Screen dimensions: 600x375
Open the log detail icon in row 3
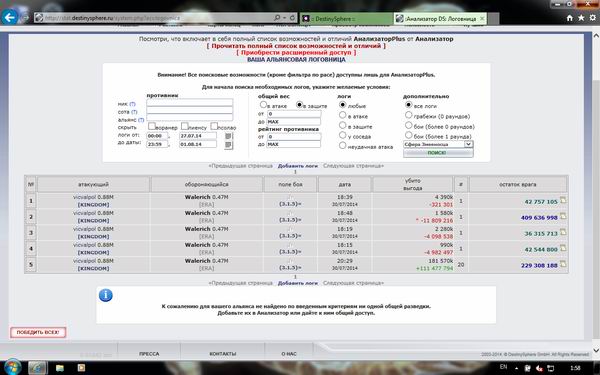[563, 232]
